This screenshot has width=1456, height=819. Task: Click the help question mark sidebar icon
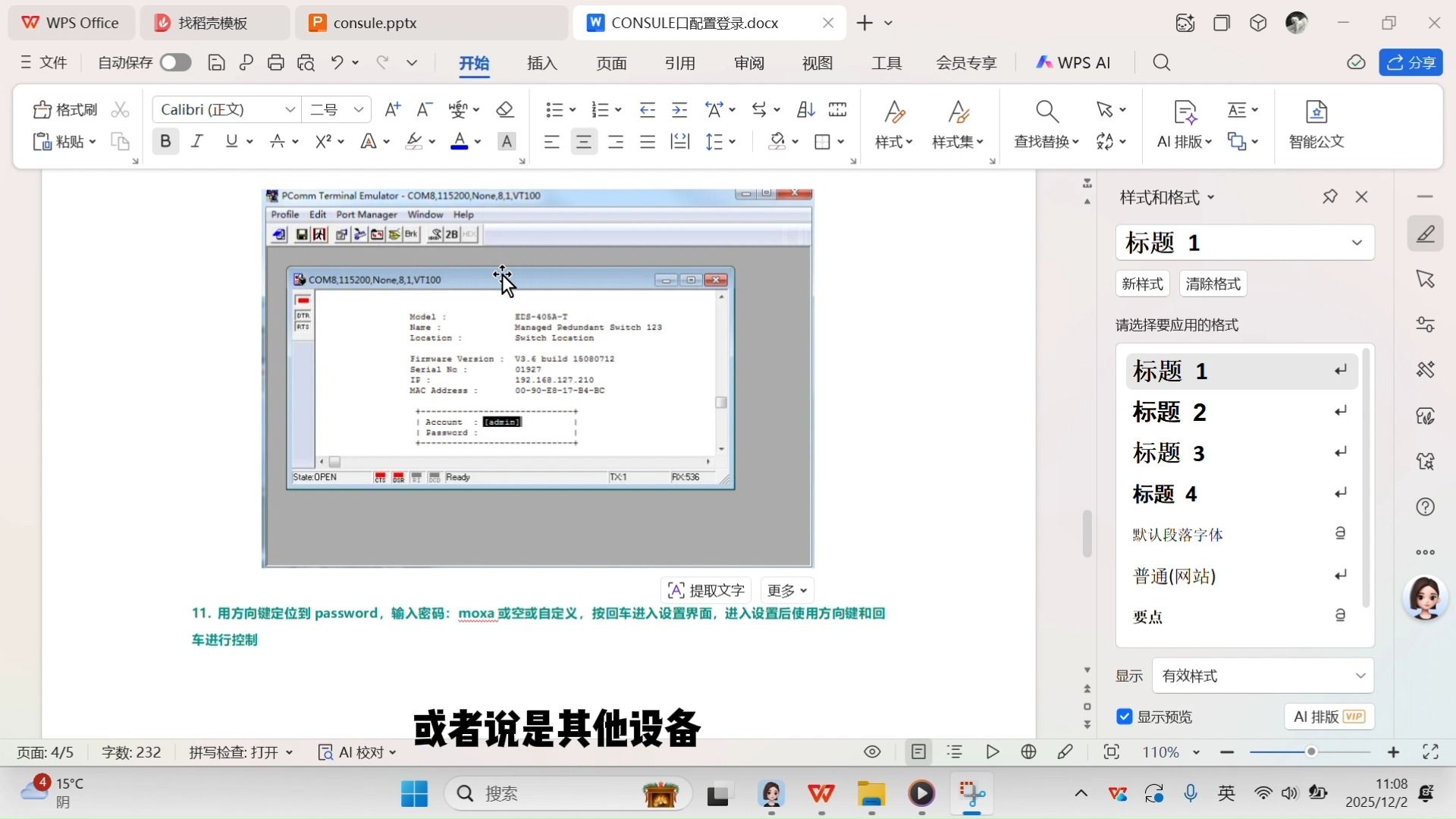pos(1426,507)
